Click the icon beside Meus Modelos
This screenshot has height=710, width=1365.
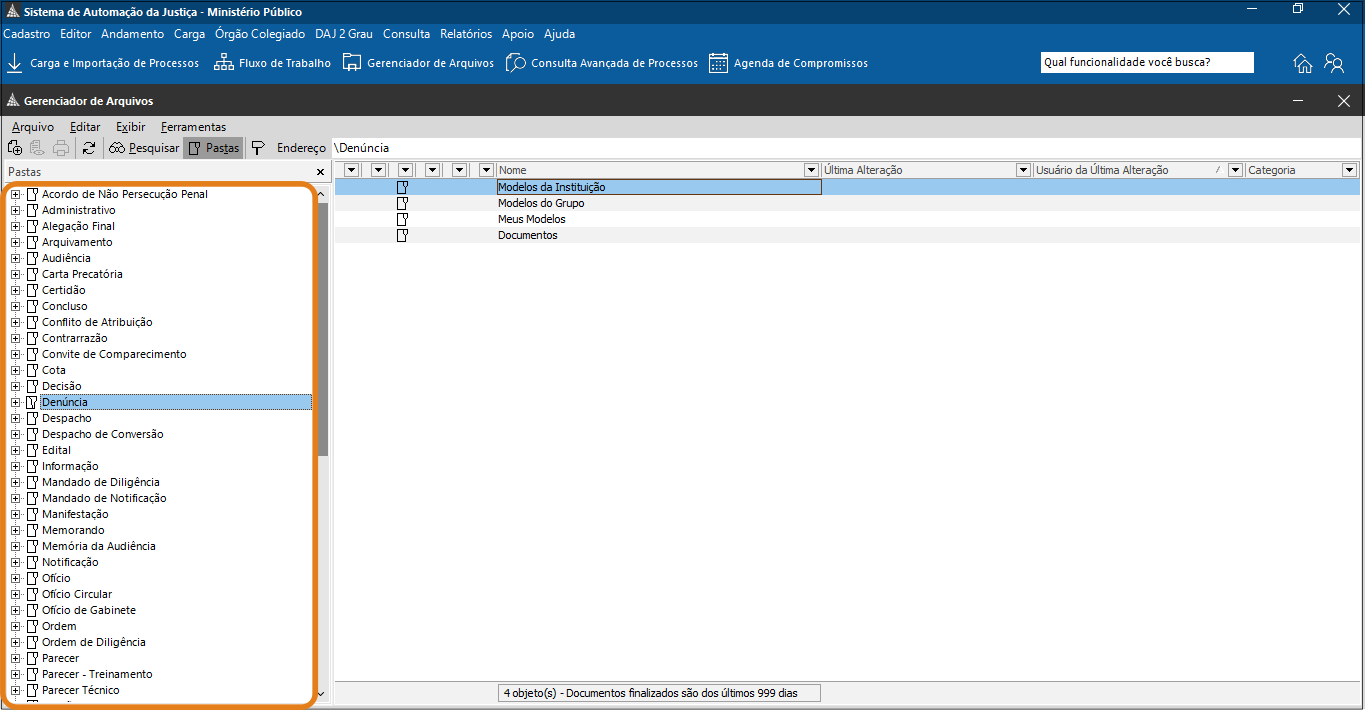[x=402, y=219]
